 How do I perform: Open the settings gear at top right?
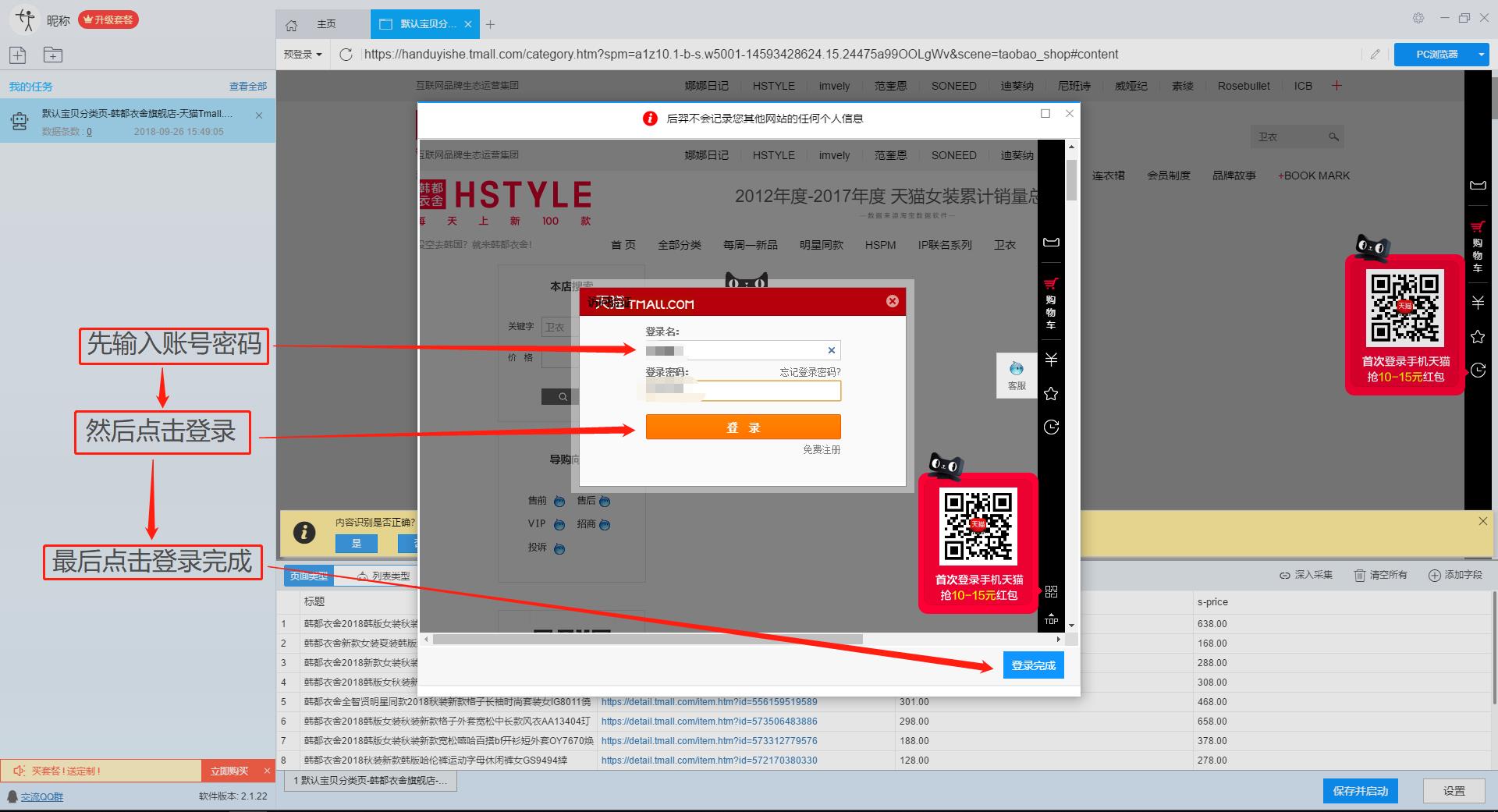point(1418,18)
